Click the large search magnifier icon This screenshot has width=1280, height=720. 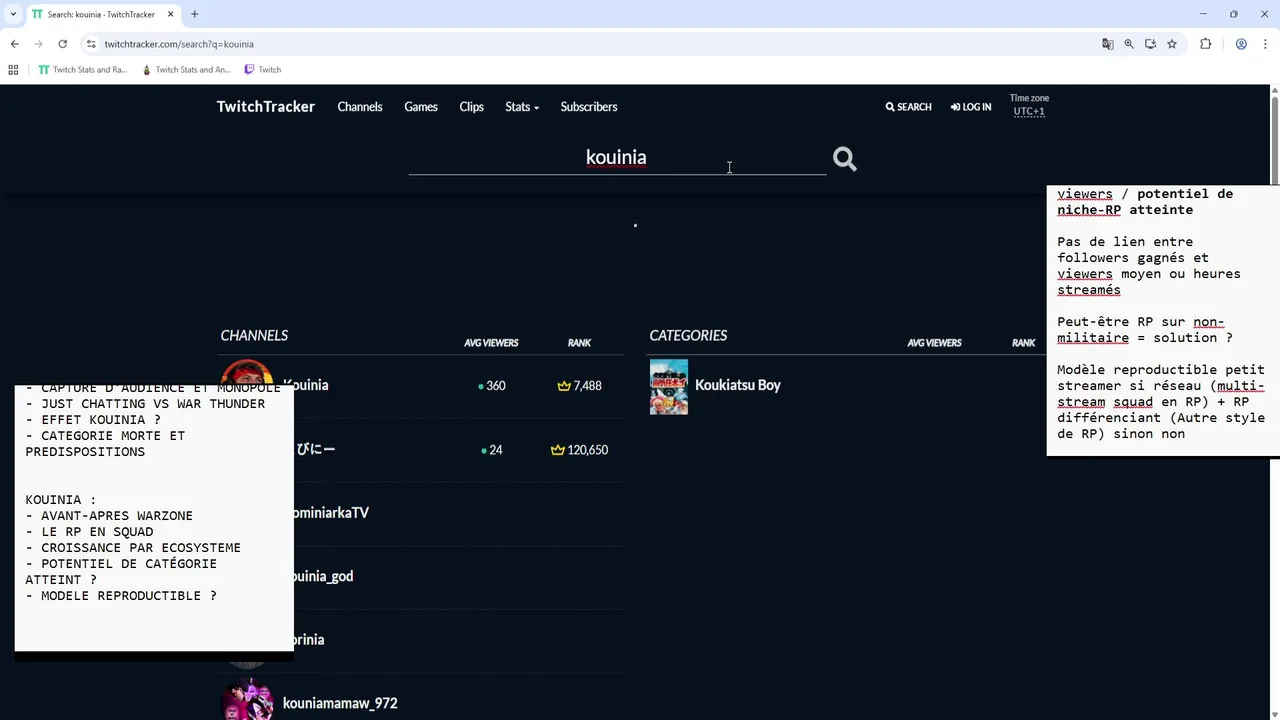click(844, 159)
